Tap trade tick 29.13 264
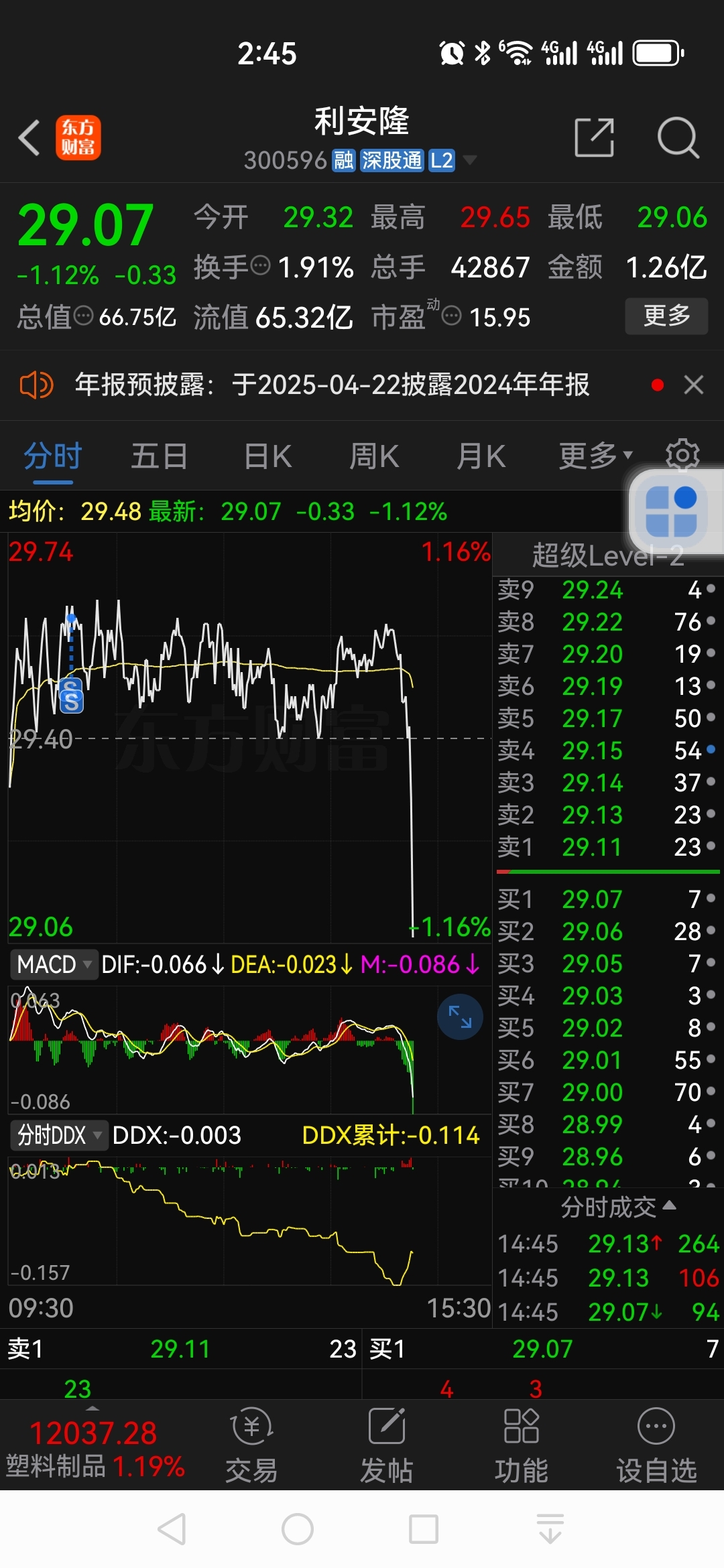The width and height of the screenshot is (724, 1568). click(608, 1244)
